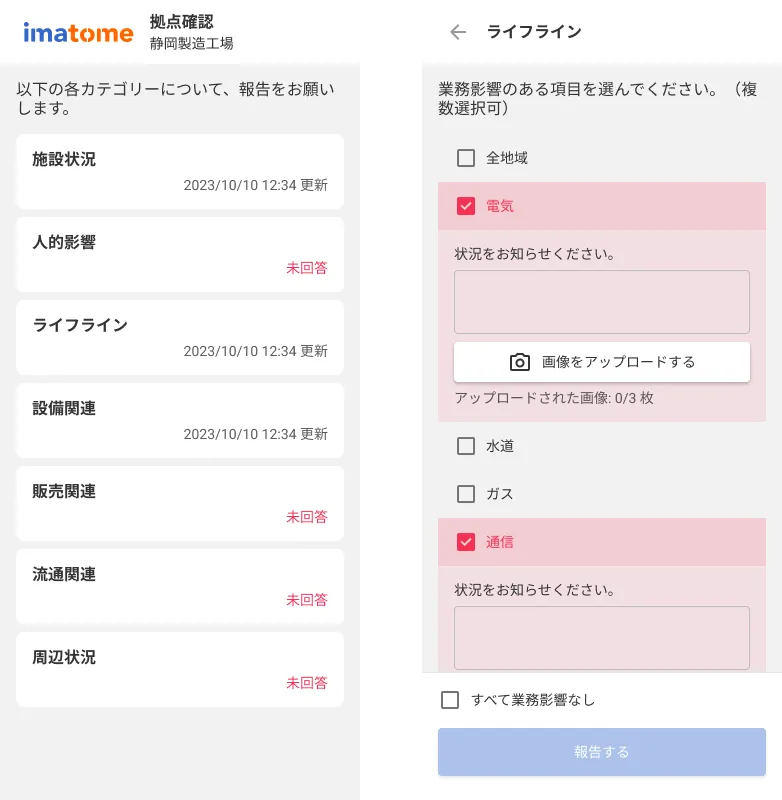This screenshot has height=800, width=782.
Task: Check the 全地域 checkbox
Action: (465, 157)
